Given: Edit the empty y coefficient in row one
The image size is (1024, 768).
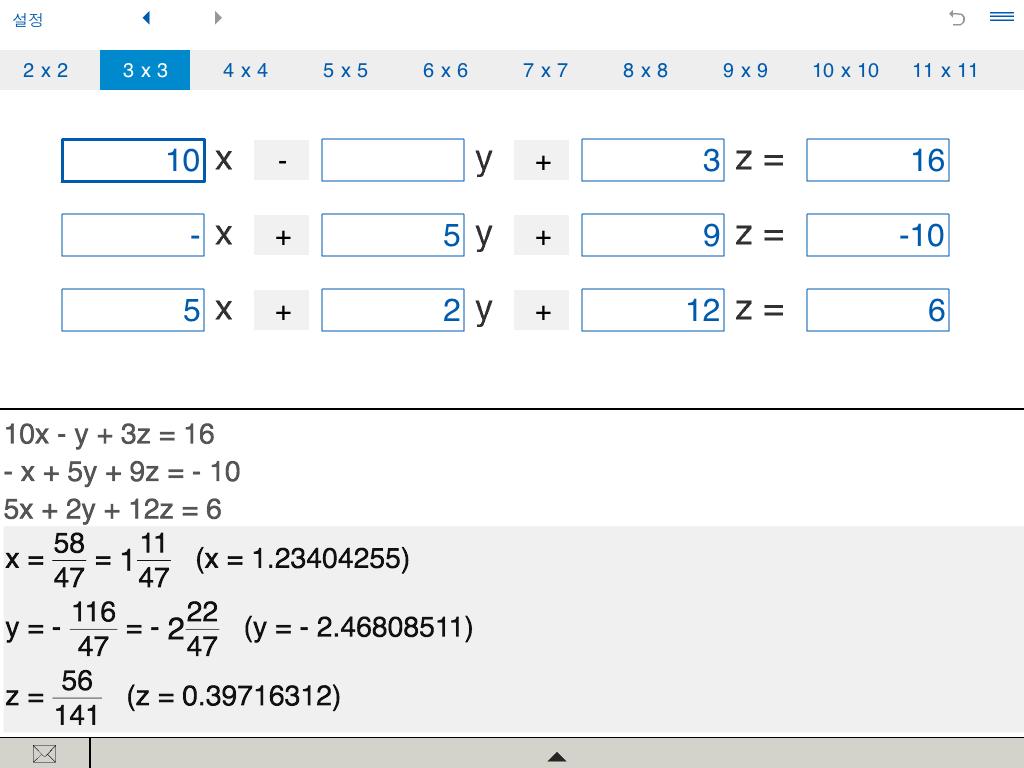Looking at the screenshot, I should (392, 160).
